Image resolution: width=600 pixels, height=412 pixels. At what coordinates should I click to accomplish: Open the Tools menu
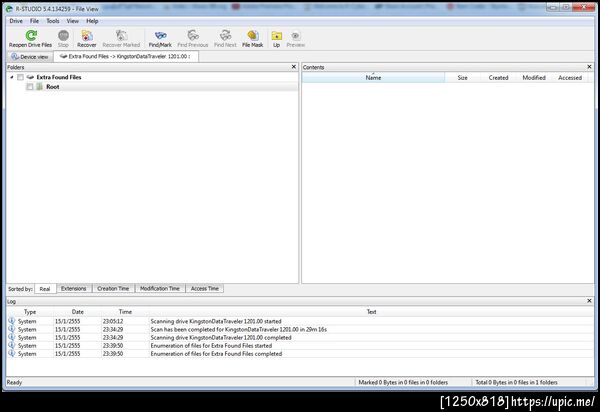(x=53, y=21)
